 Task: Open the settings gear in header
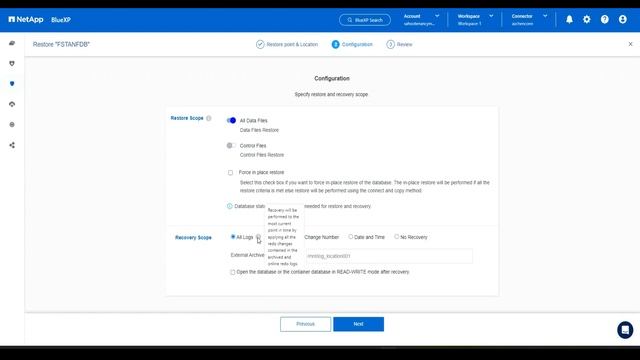tap(587, 20)
